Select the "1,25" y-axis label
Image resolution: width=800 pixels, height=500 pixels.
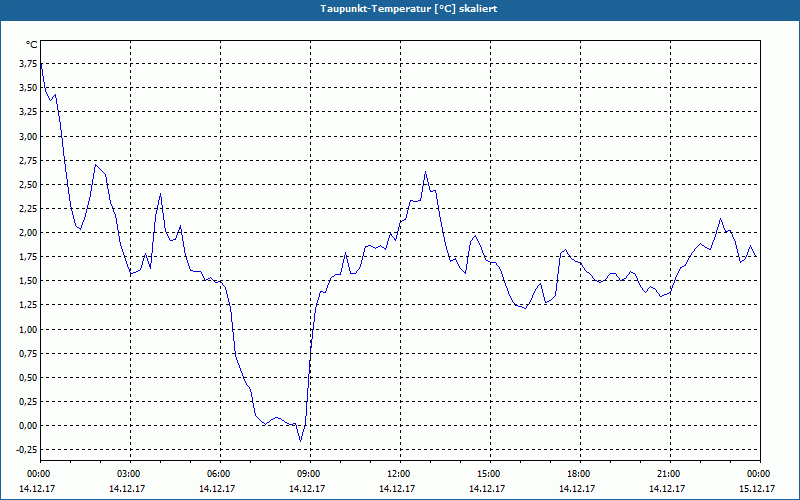coord(29,305)
